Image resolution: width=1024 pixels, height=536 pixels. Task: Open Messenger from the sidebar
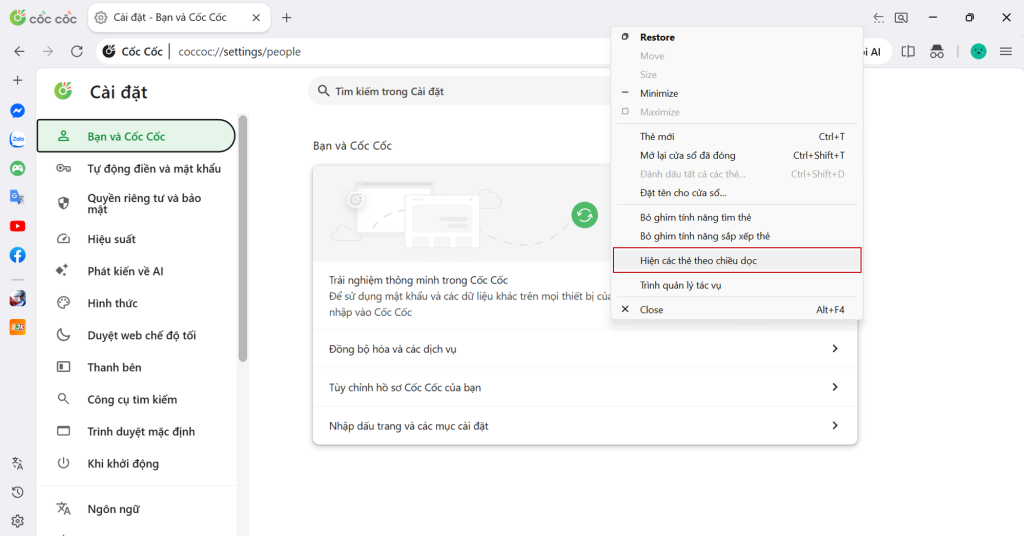[18, 111]
